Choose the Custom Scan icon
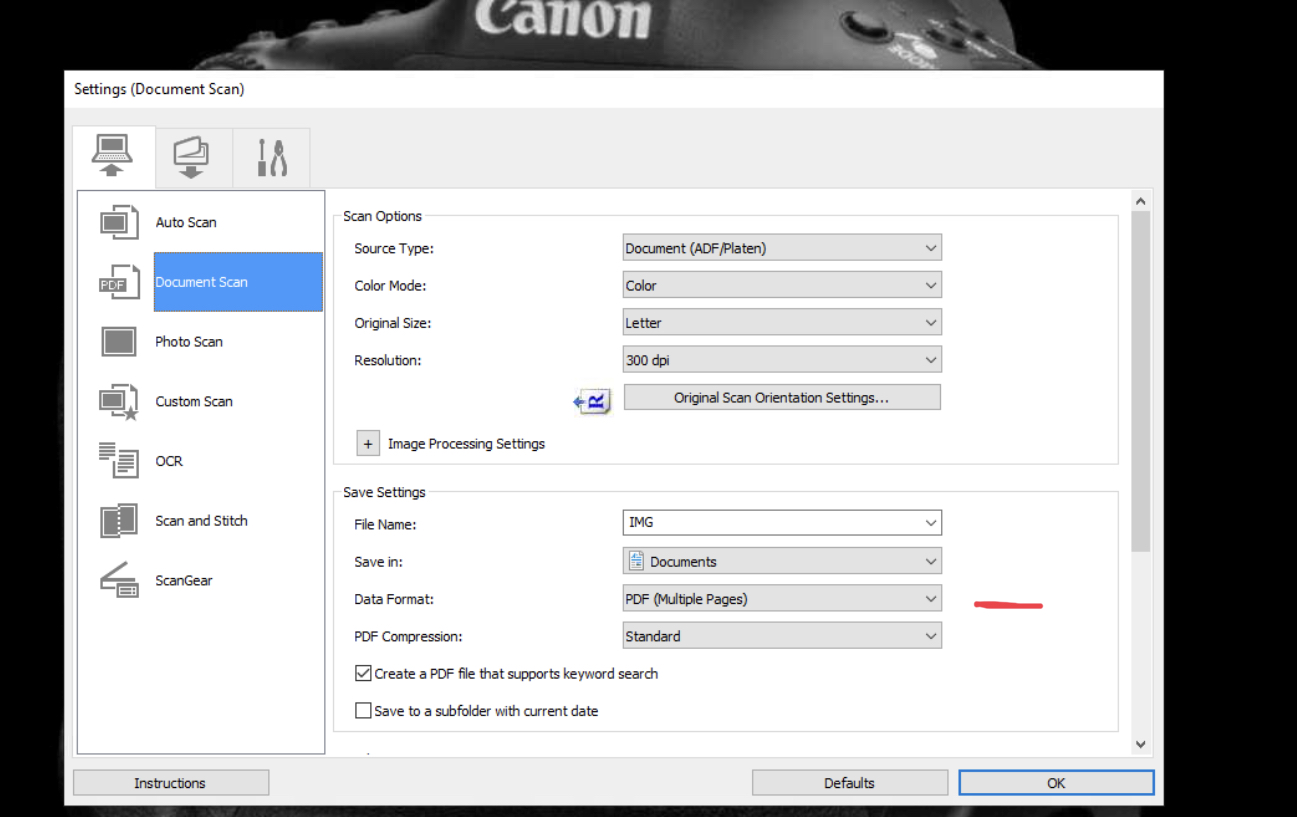 click(x=119, y=402)
